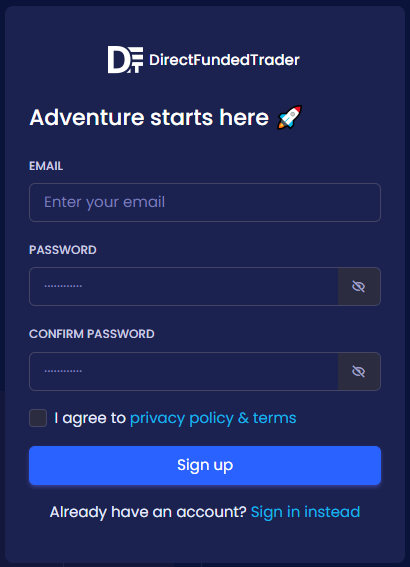Click the blue Sign up button
Viewport: 410px width, 567px height.
click(205, 465)
